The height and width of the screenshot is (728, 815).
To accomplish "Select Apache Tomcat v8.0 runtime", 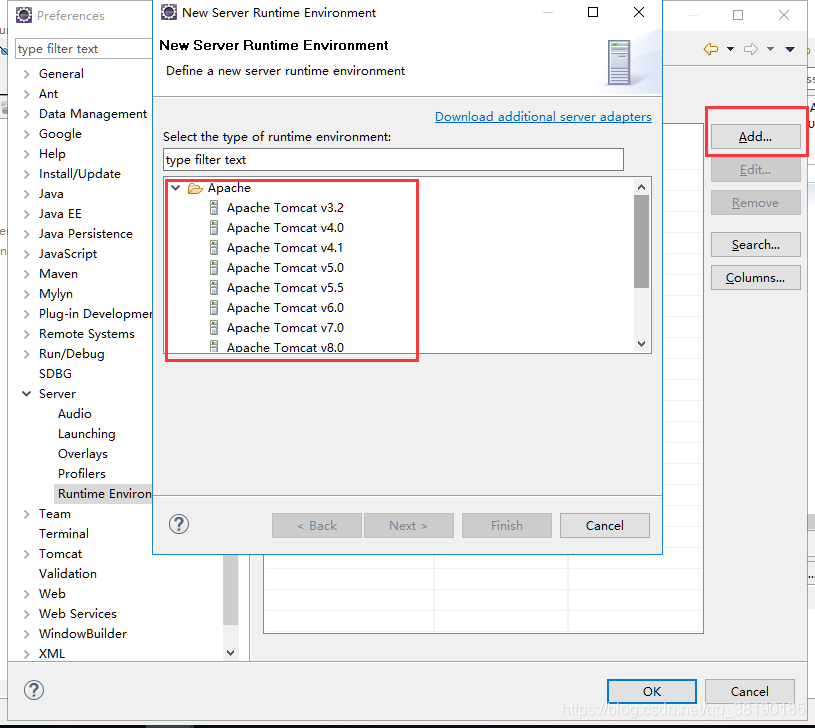I will pyautogui.click(x=285, y=347).
